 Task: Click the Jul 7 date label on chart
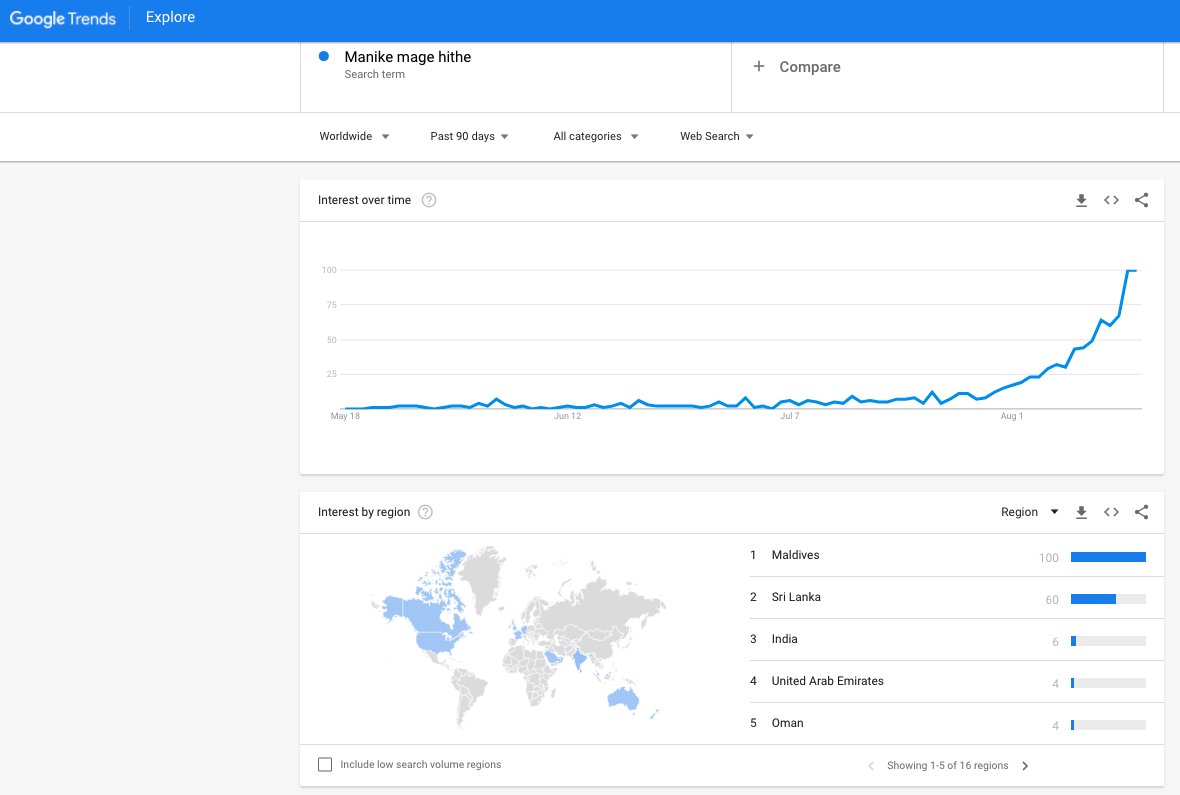789,416
